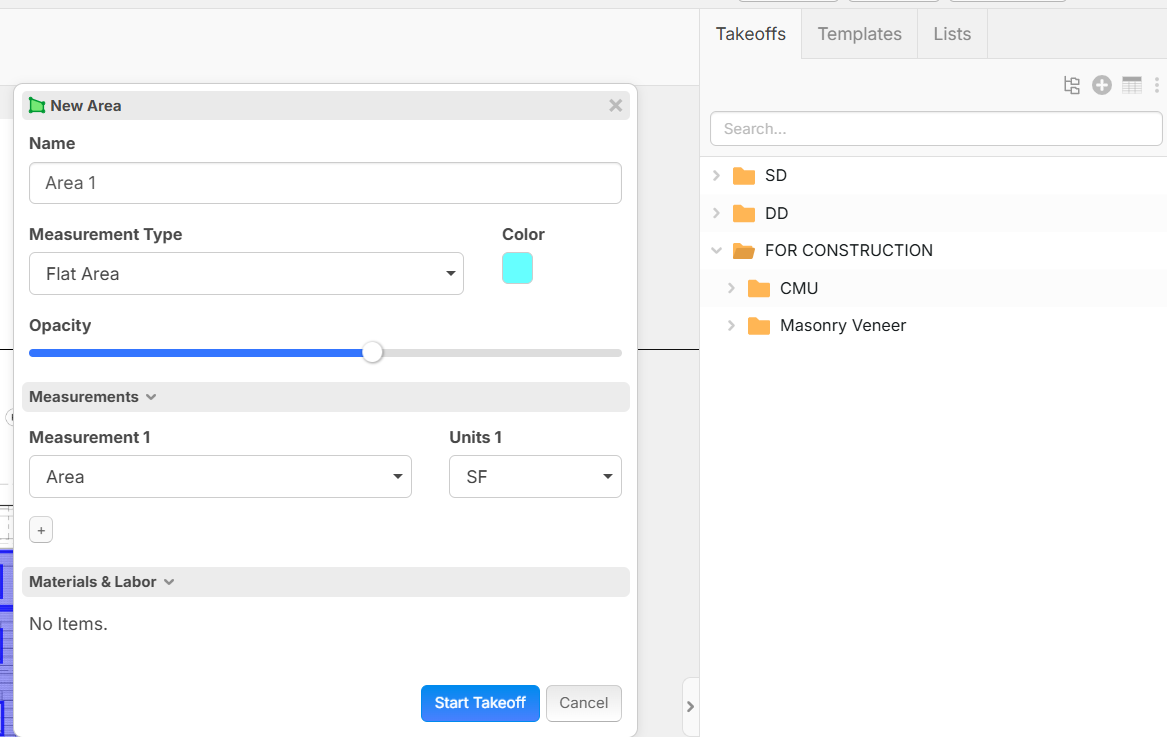Viewport: 1167px width, 737px height.
Task: Close the New Area dialog
Action: [x=615, y=106]
